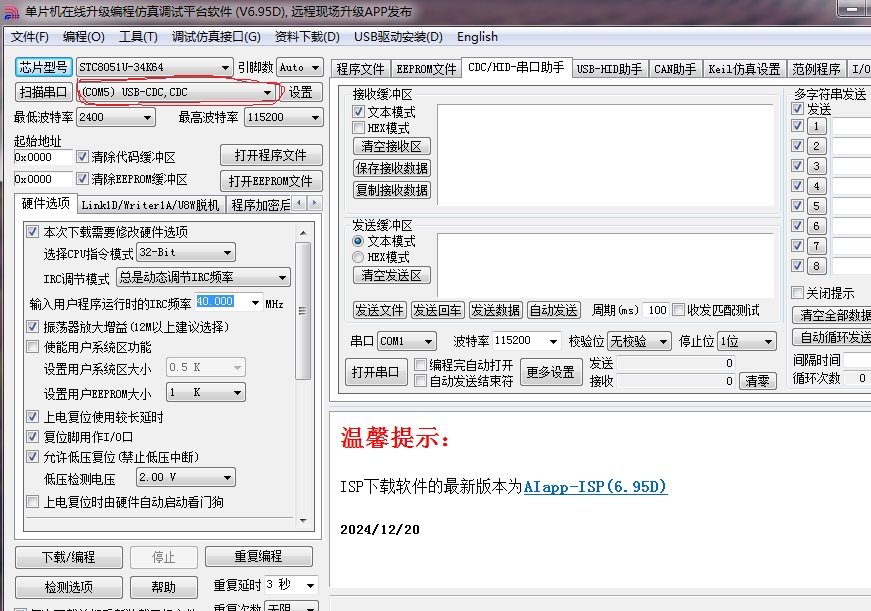Viewport: 871px width, 611px height.
Task: Click 帮助 button
Action: 164,587
